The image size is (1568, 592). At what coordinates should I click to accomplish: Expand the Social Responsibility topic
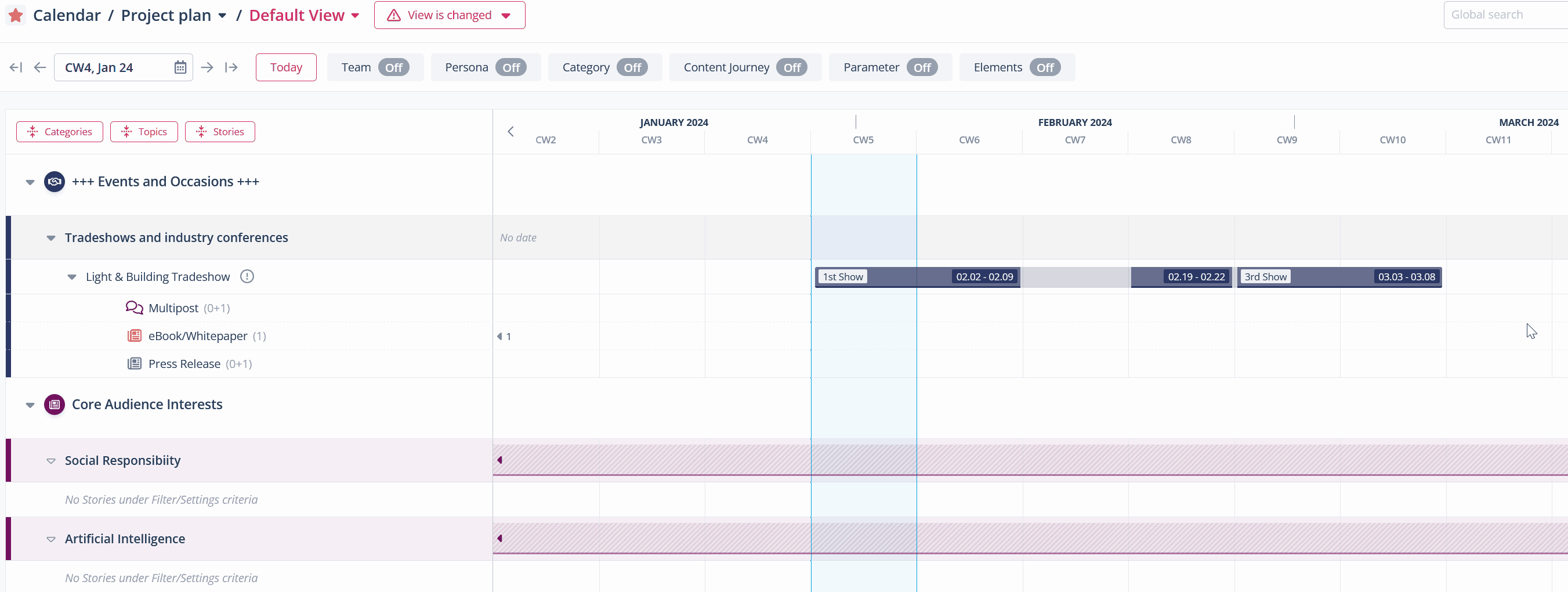pos(51,461)
